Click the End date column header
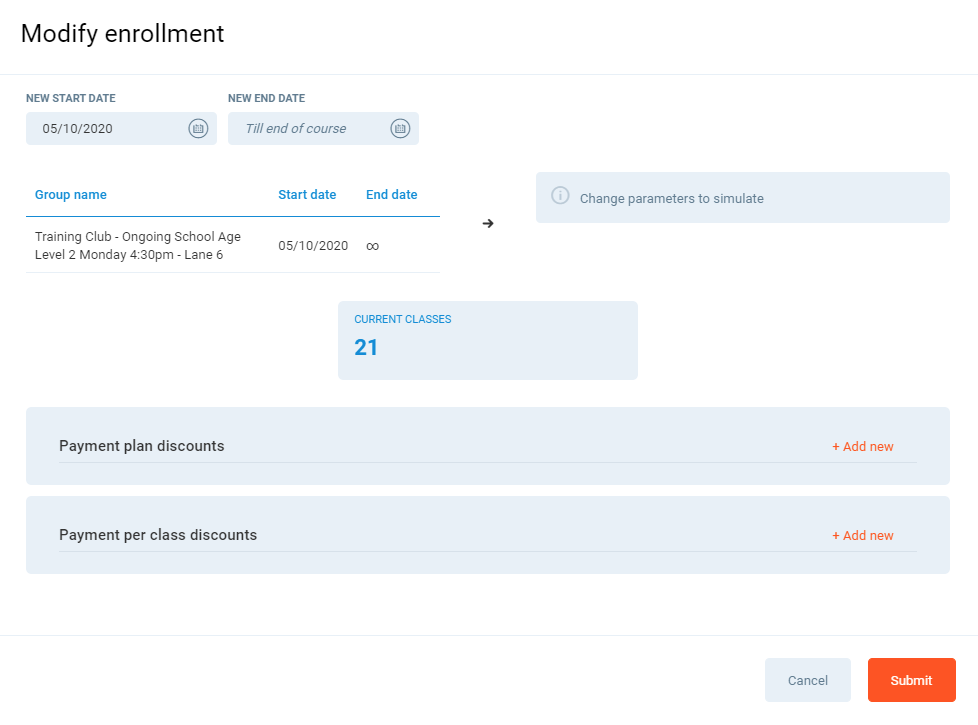This screenshot has height=725, width=978. (x=391, y=195)
